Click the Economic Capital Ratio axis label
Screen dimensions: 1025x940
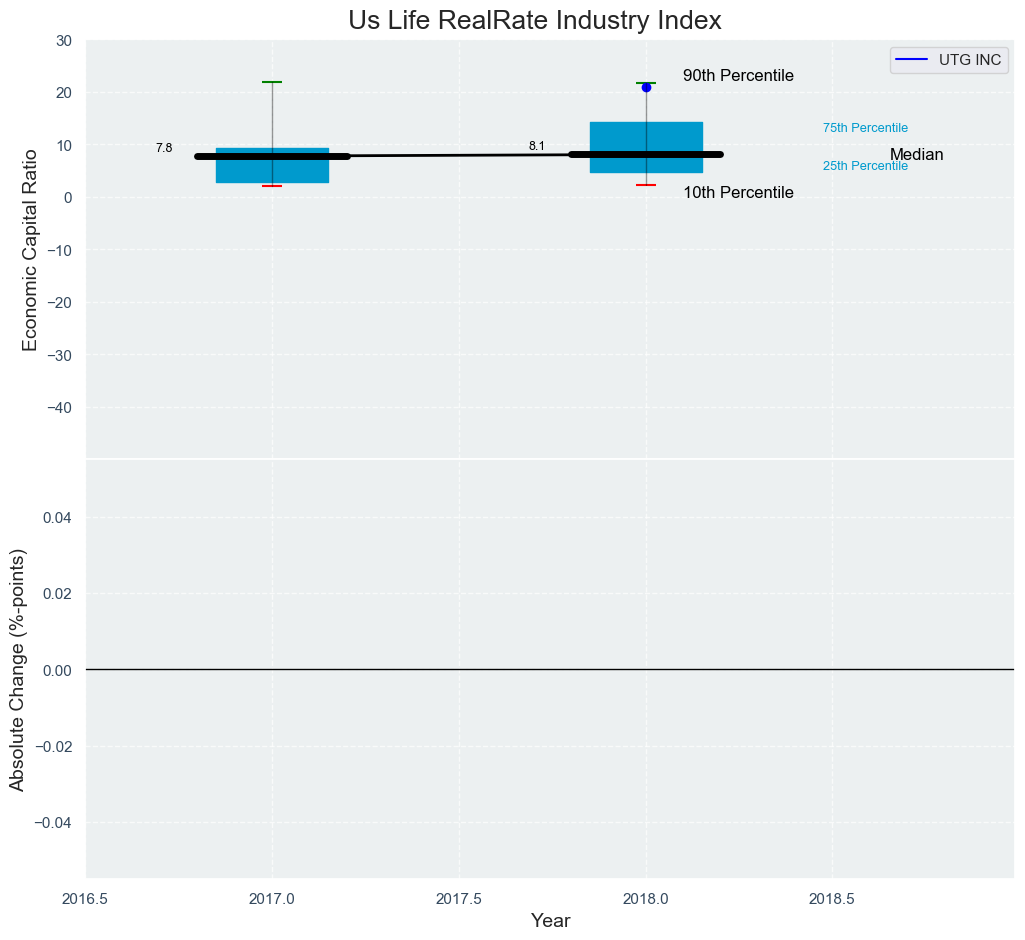pyautogui.click(x=30, y=250)
